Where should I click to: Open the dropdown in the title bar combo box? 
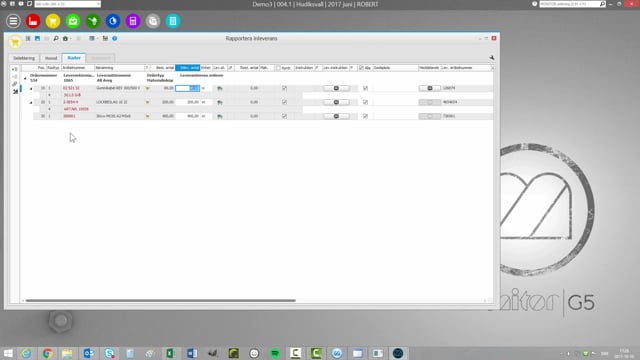click(x=98, y=4)
